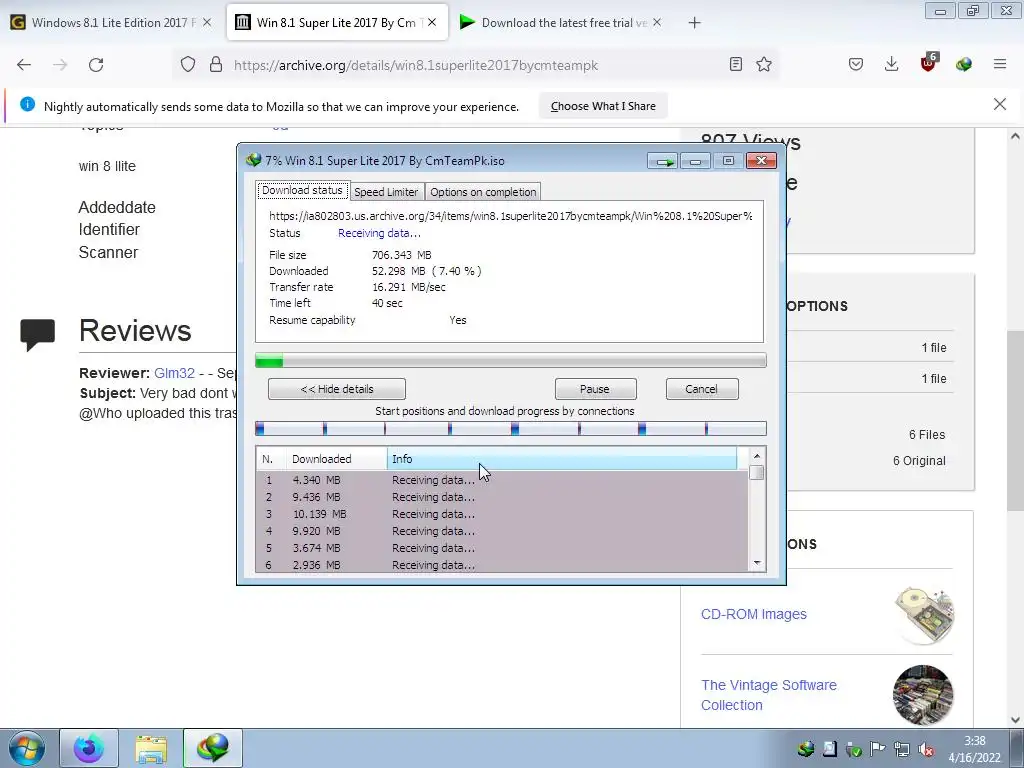The height and width of the screenshot is (768, 1024).
Task: Open the Firefox hamburger menu
Action: click(1000, 64)
